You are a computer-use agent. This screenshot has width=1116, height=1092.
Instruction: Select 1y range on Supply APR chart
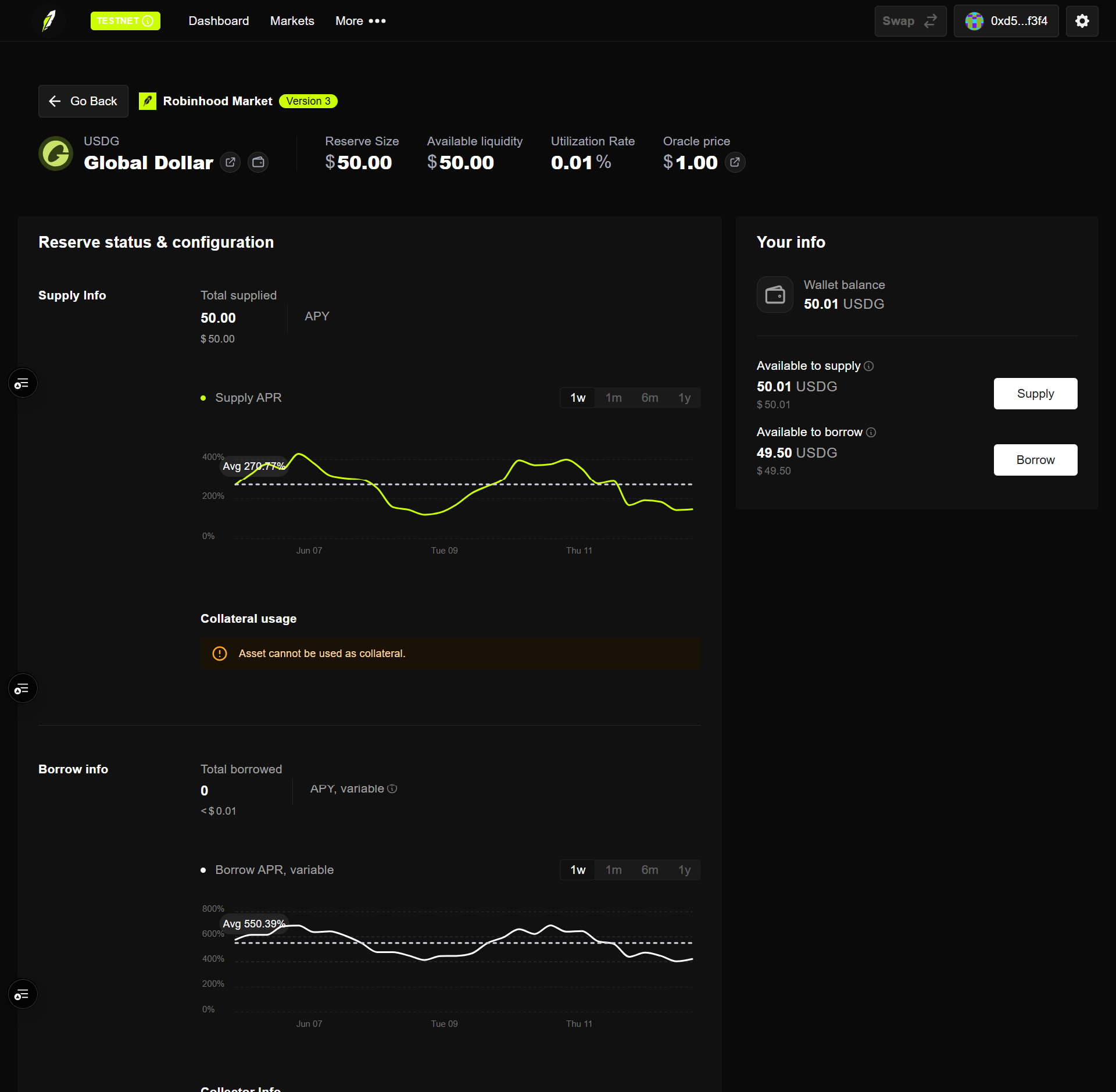click(x=685, y=398)
